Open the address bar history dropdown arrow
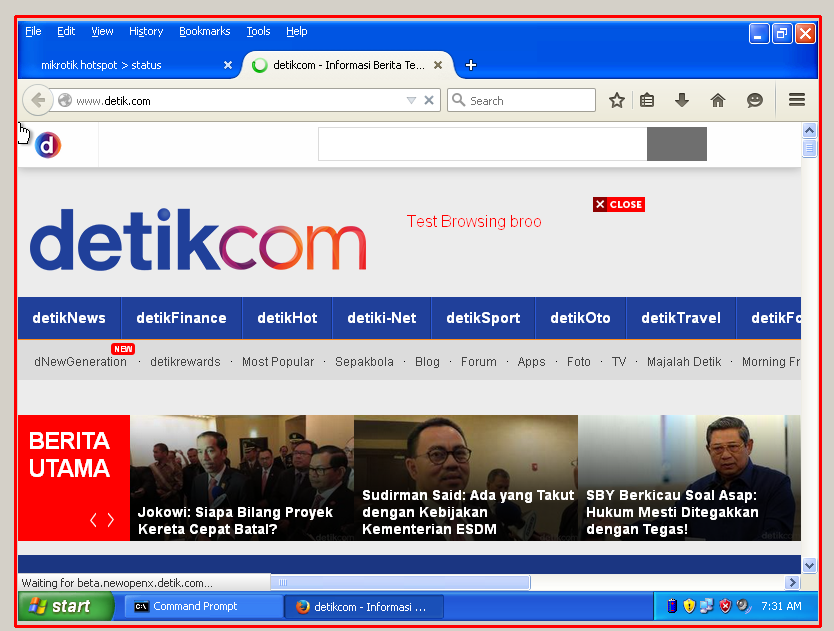834x631 pixels. [411, 100]
